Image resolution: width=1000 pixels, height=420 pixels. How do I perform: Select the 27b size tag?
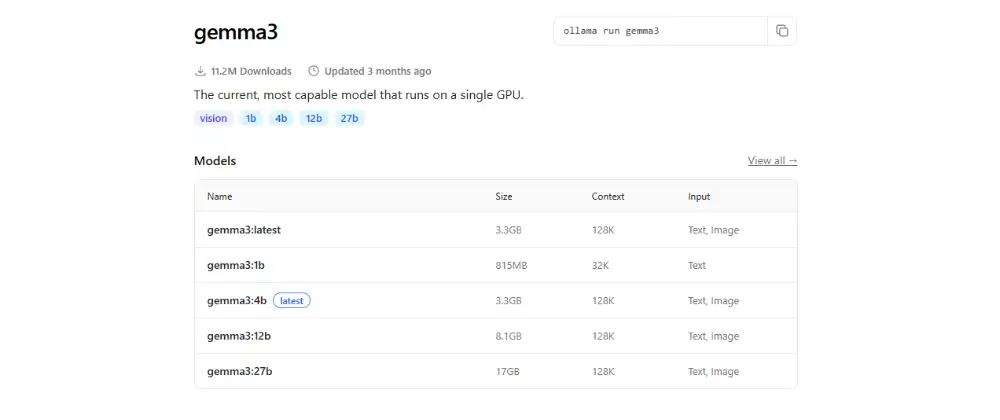(x=349, y=118)
